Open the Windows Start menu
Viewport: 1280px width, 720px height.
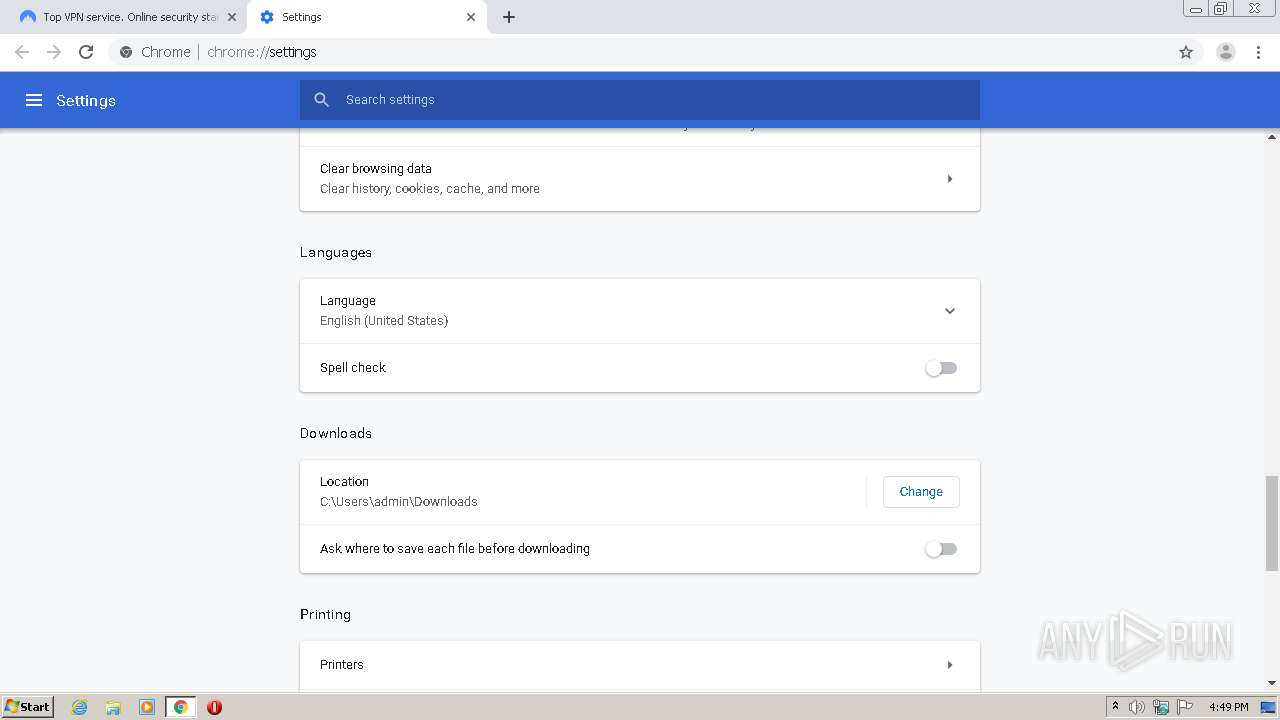(x=27, y=707)
